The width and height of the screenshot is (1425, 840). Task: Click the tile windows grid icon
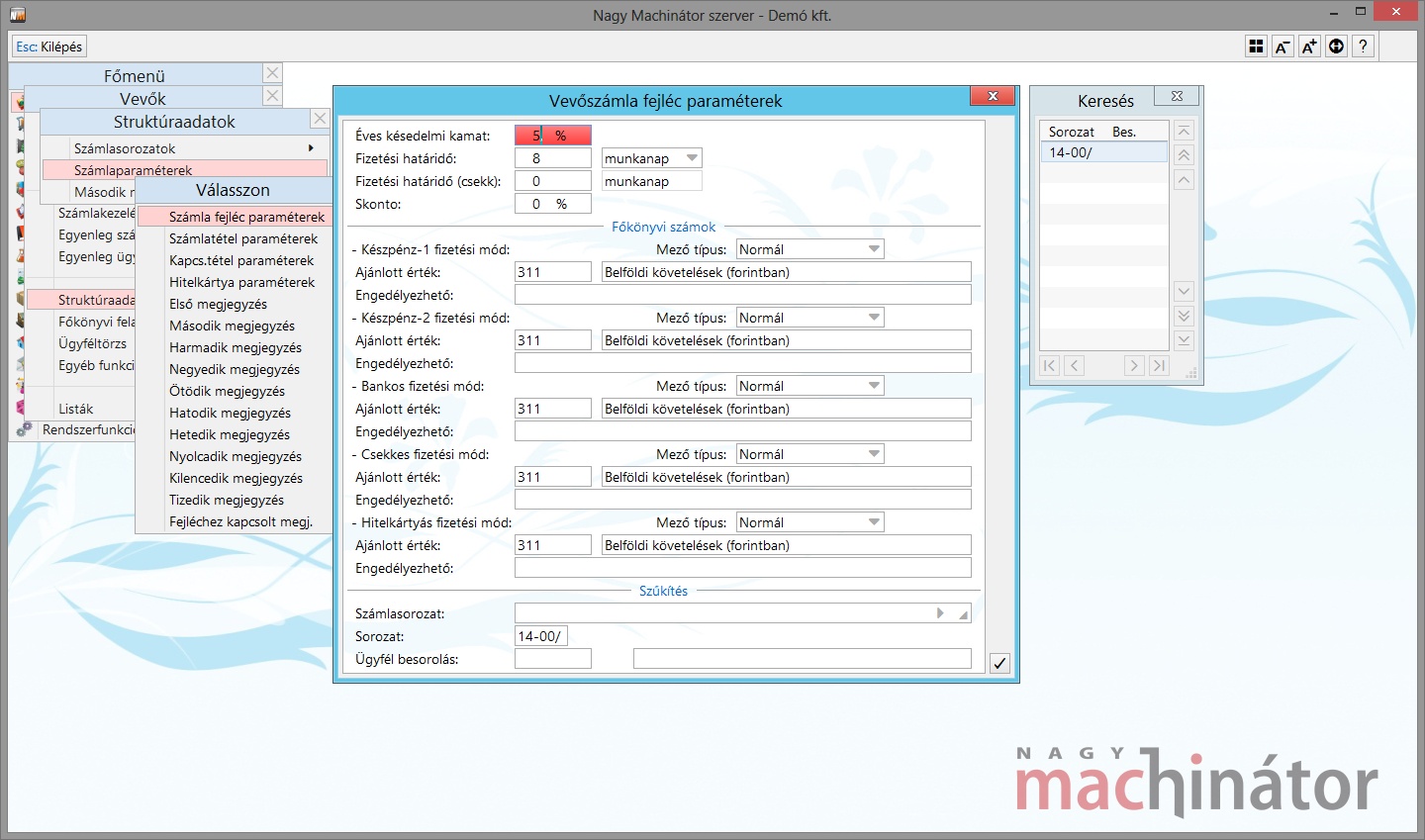(x=1256, y=47)
